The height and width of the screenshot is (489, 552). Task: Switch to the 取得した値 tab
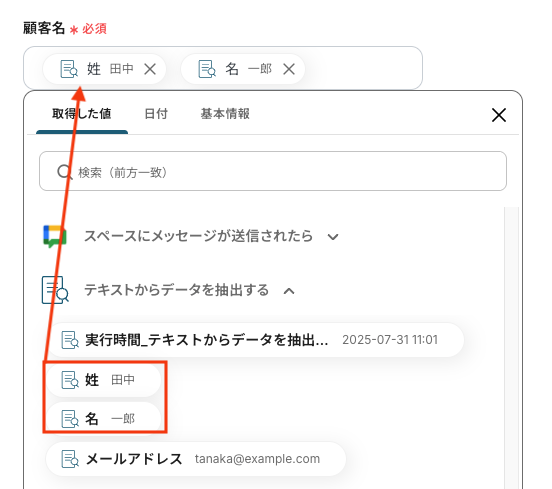tap(82, 114)
